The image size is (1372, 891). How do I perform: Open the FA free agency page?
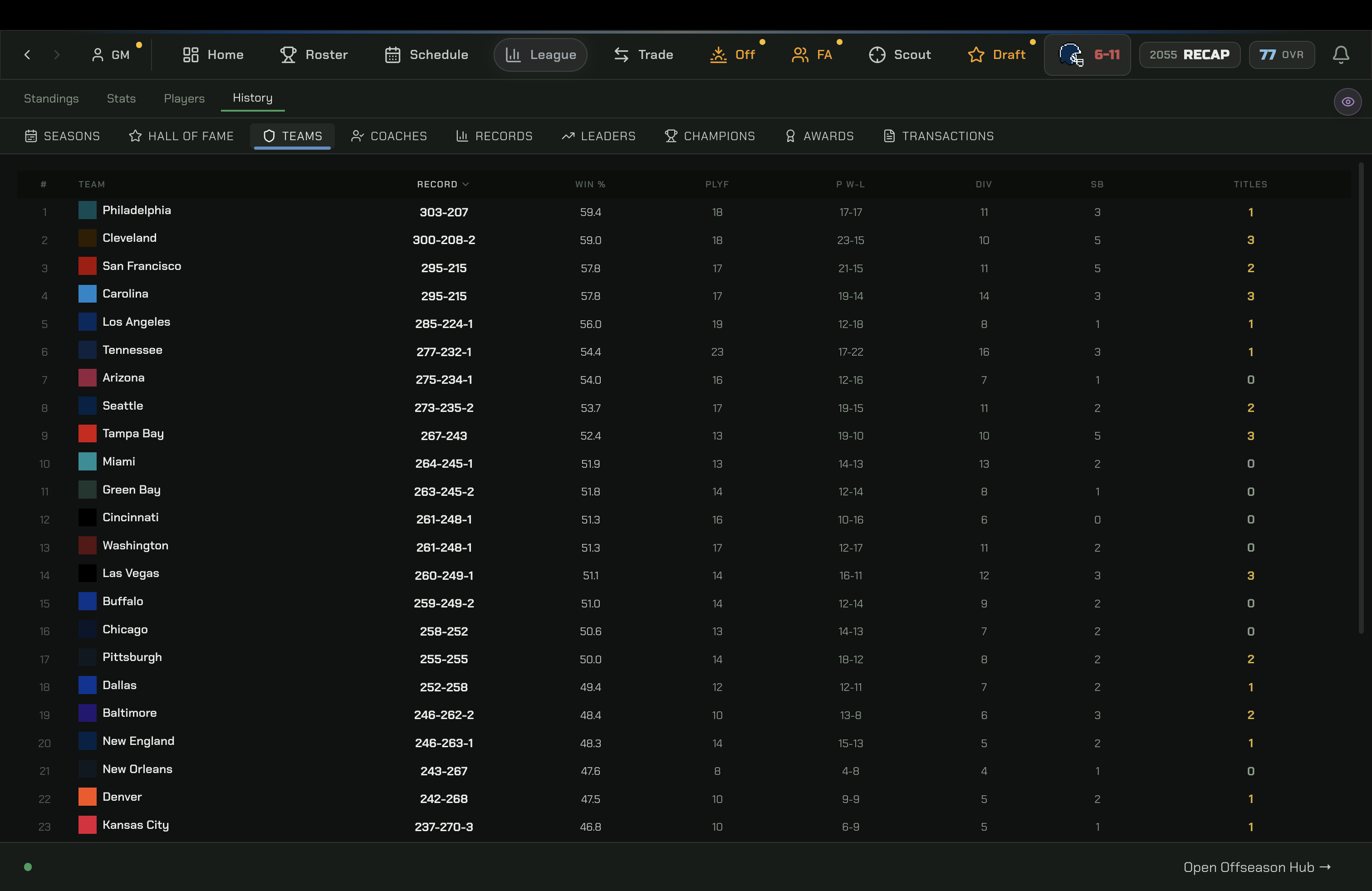pyautogui.click(x=812, y=55)
